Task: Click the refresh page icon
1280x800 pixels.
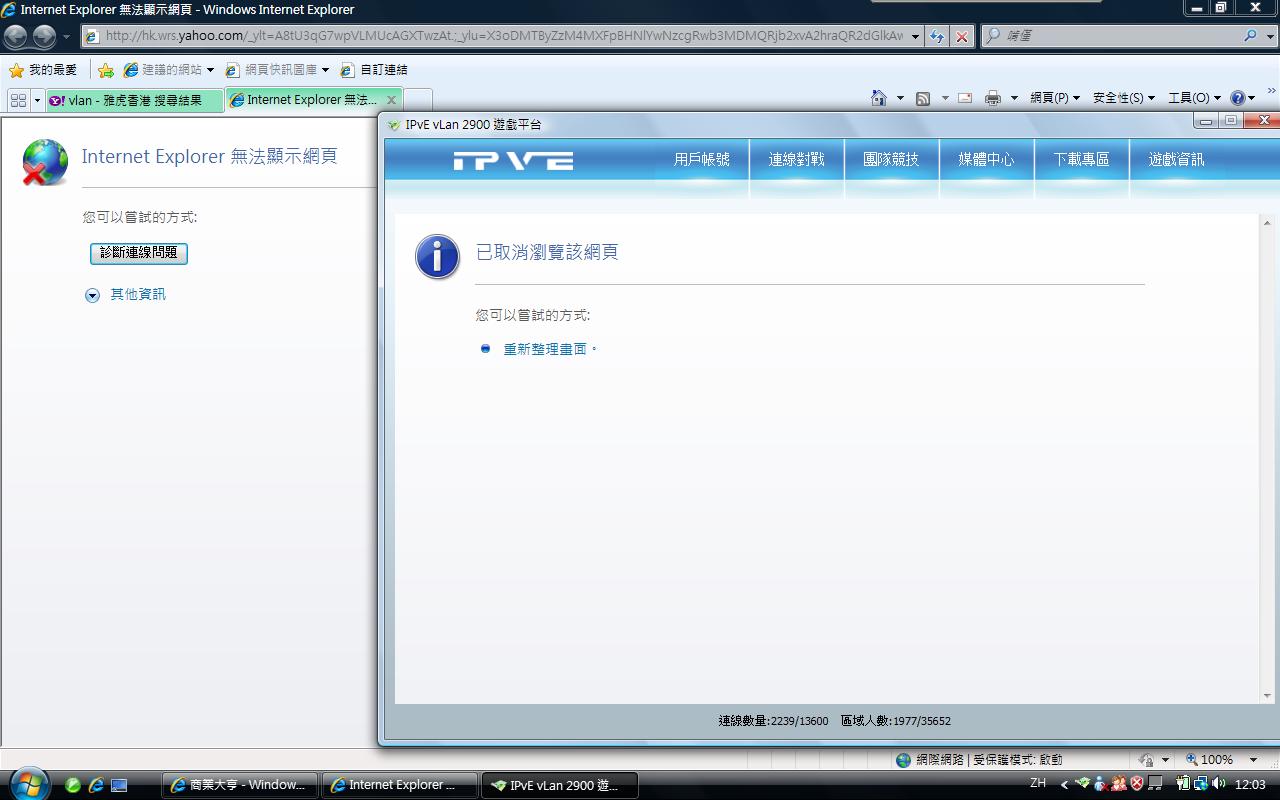Action: pos(937,37)
